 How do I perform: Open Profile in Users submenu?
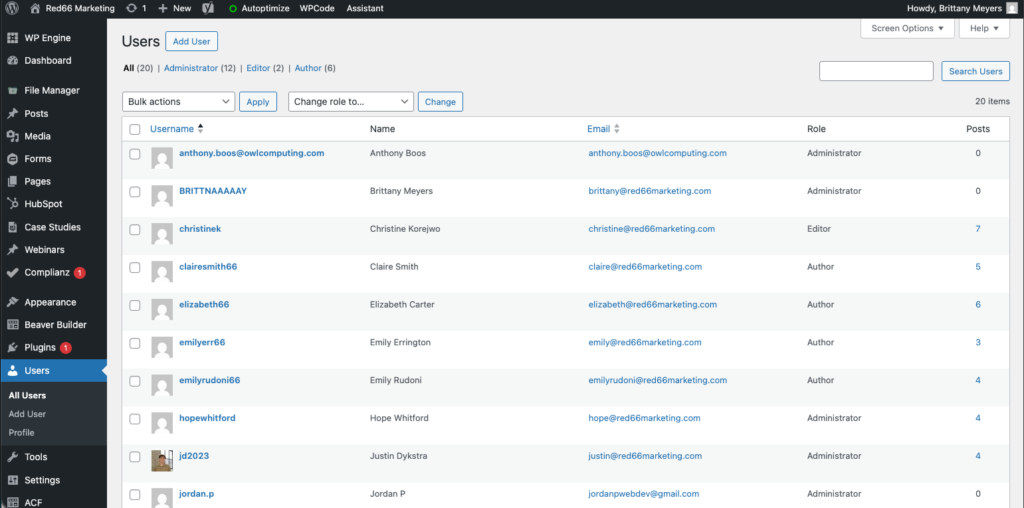tap(21, 432)
